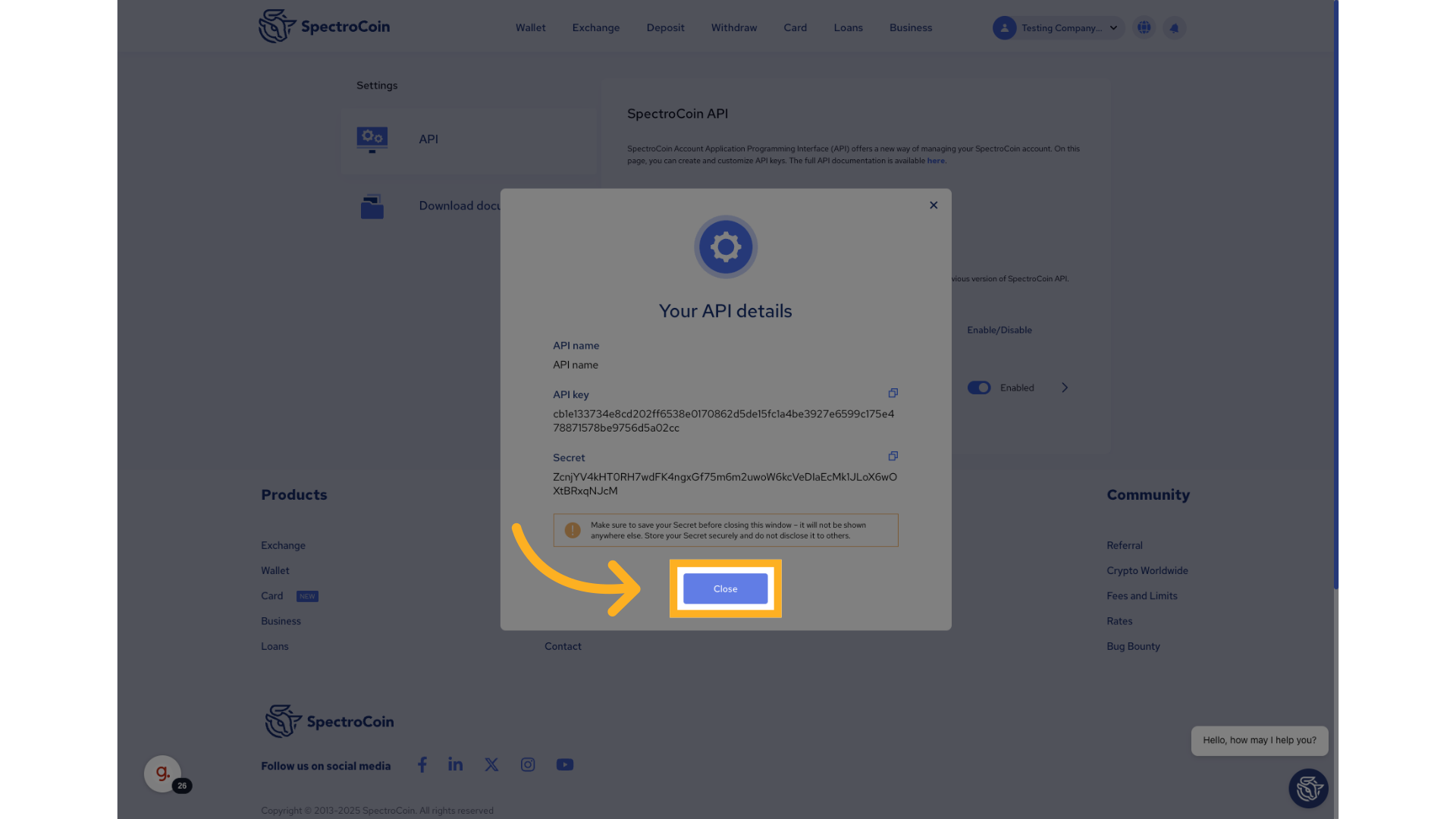Copy the API key to clipboard
Viewport: 1456px width, 819px height.
tap(893, 393)
